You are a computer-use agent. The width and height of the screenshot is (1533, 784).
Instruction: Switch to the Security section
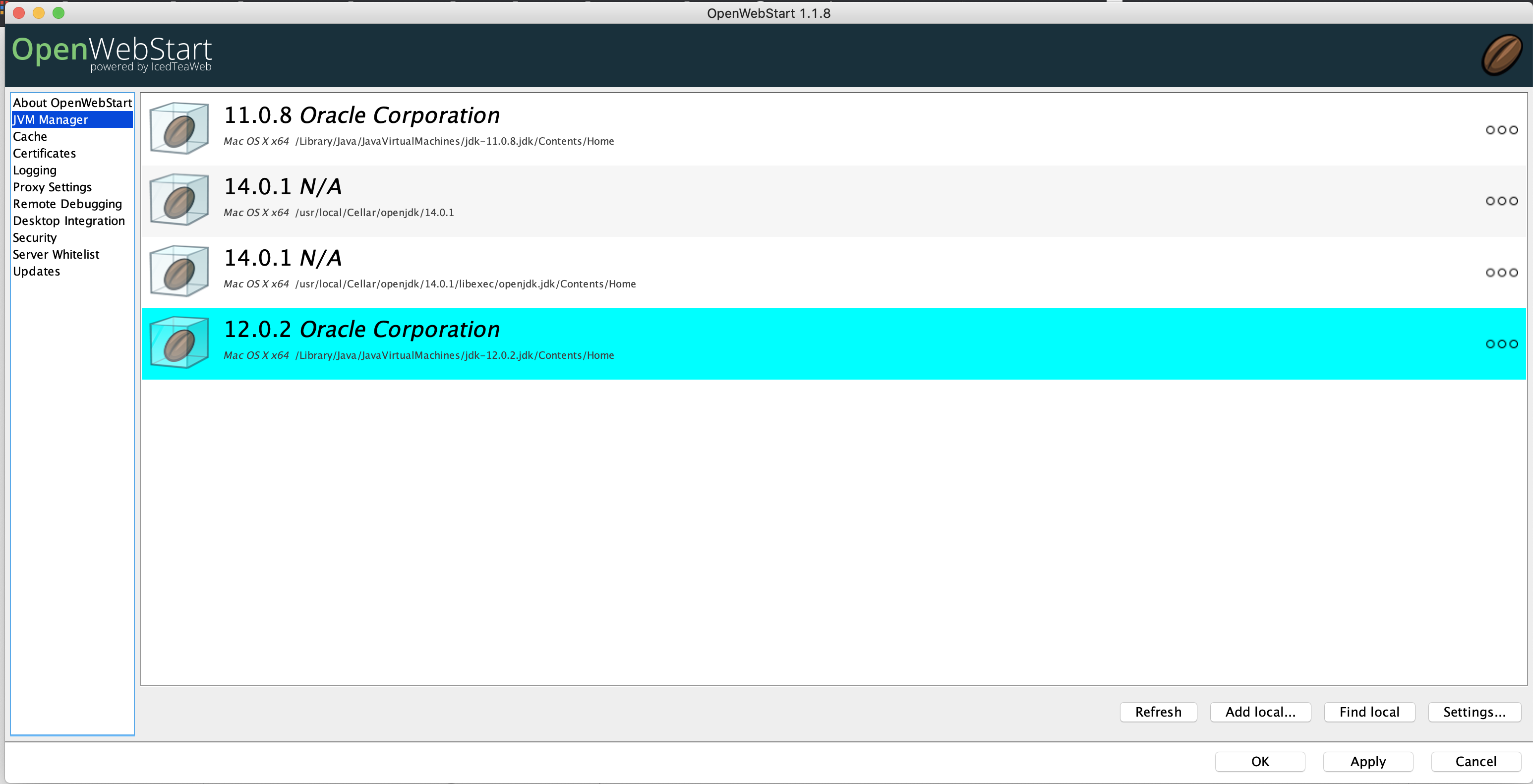[x=35, y=237]
